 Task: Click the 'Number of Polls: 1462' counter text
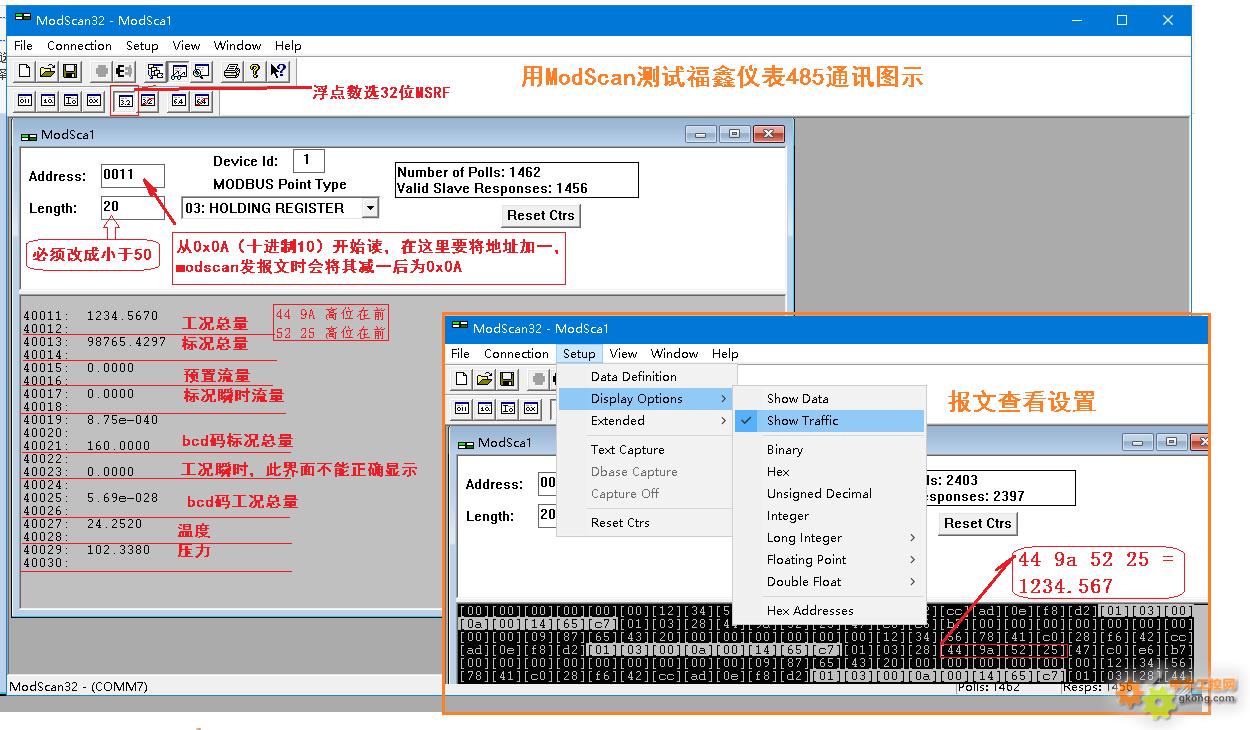pyautogui.click(x=469, y=172)
